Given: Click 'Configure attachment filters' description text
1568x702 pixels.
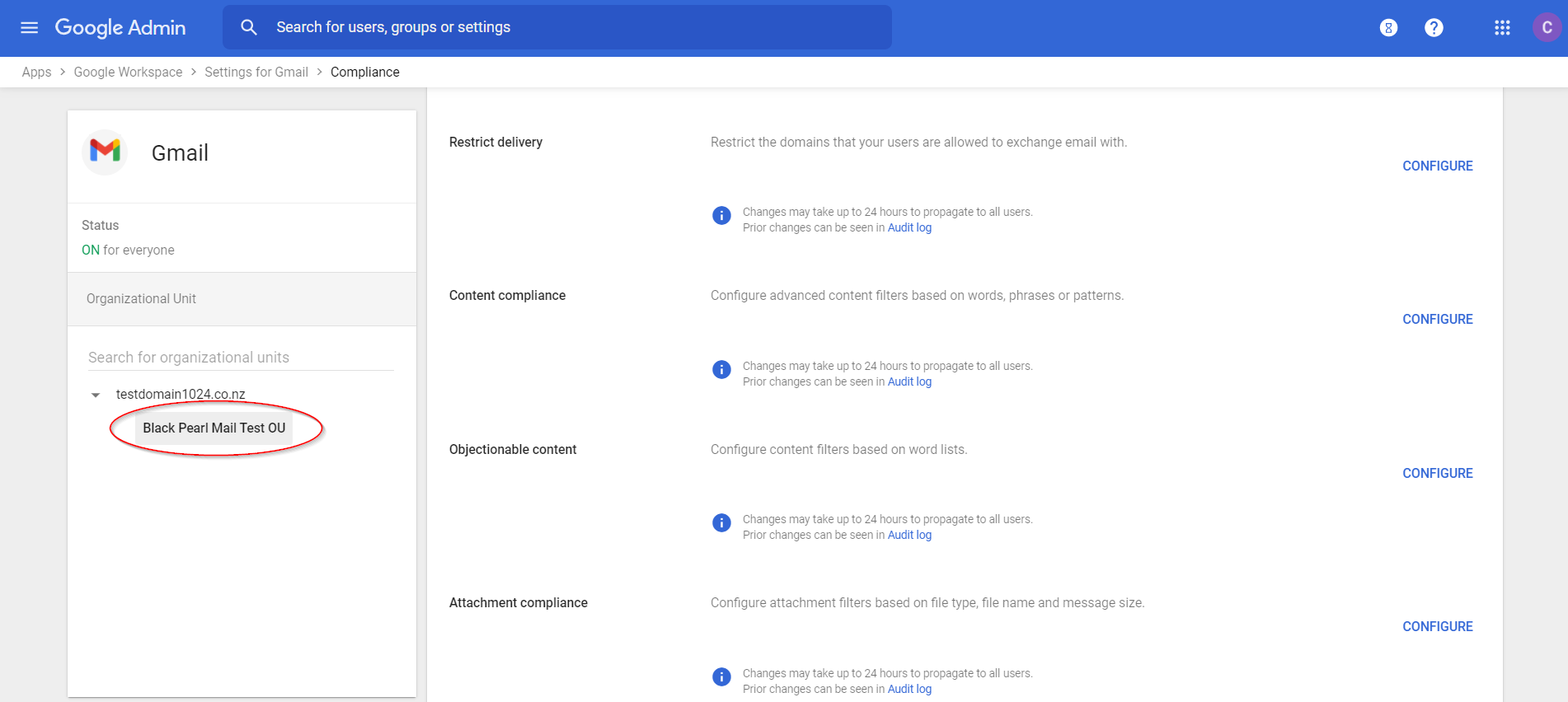Looking at the screenshot, I should point(927,602).
